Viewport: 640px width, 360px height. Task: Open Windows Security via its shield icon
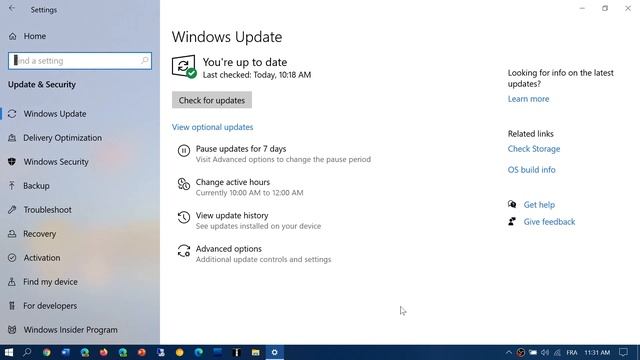tap(12, 162)
